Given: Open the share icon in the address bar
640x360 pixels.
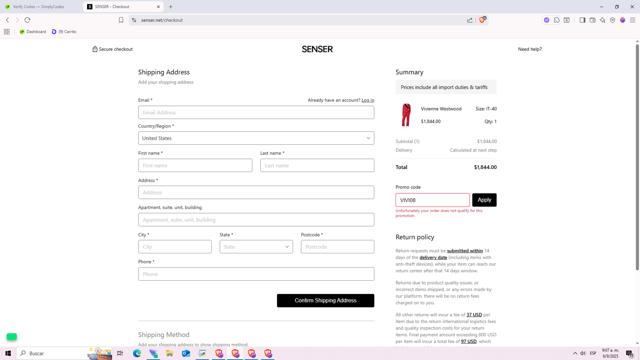Looking at the screenshot, I should pyautogui.click(x=470, y=20).
